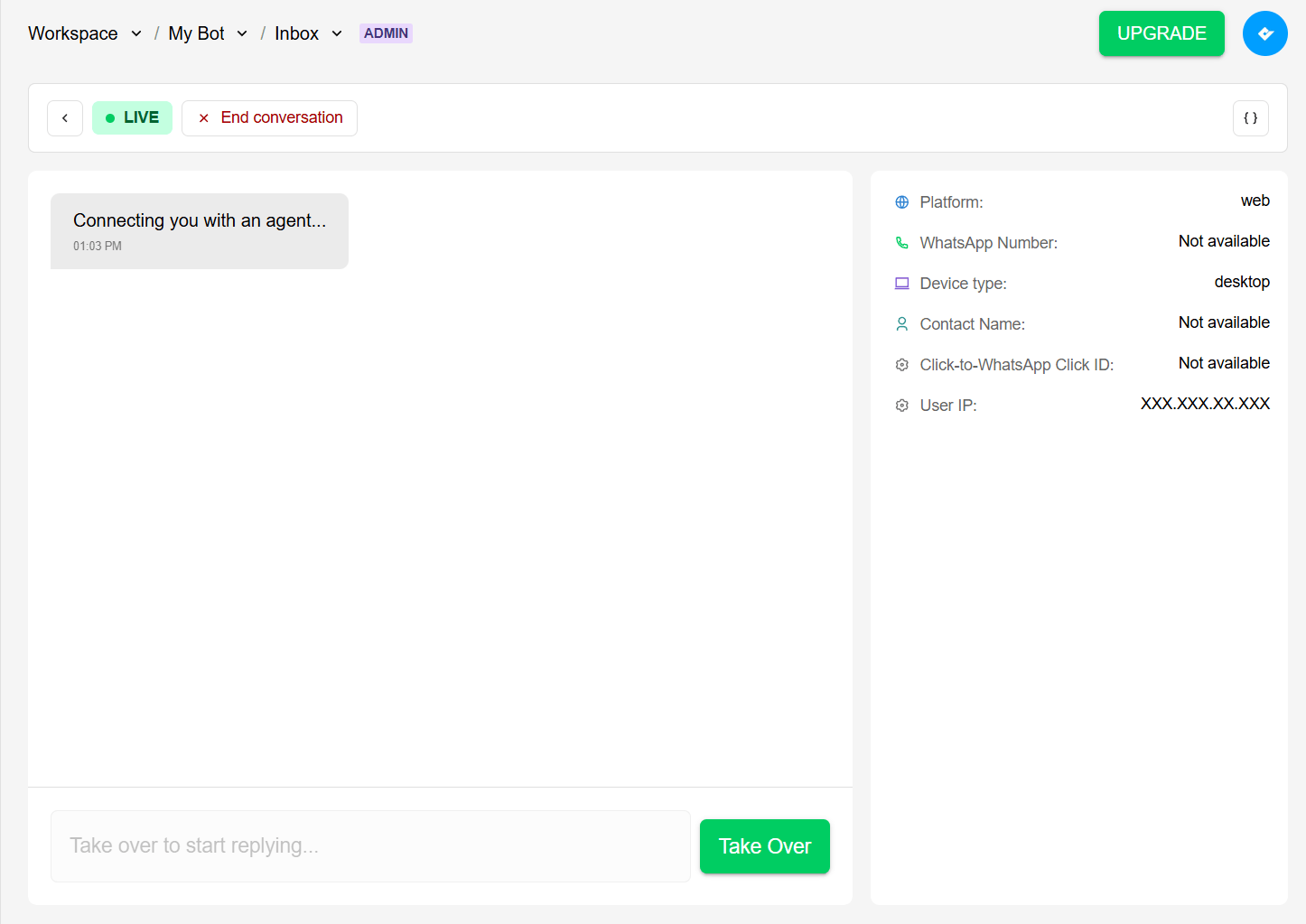
Task: Click Click-to-WhatsApp Click ID 'Not available' value
Action: pos(1224,363)
